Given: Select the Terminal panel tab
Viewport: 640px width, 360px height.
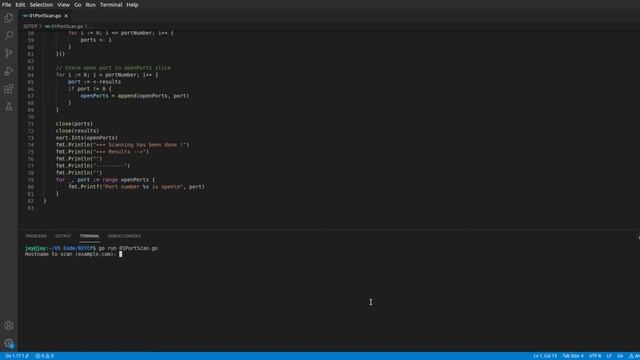Looking at the screenshot, I should click(x=89, y=236).
